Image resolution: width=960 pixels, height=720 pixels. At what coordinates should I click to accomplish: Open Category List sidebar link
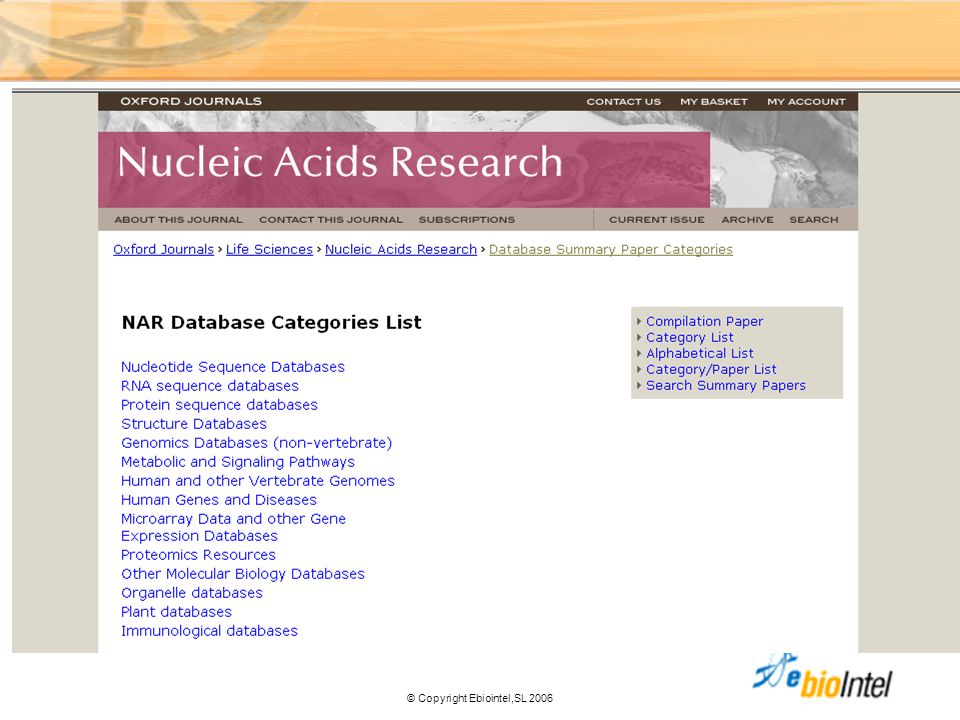(x=689, y=337)
